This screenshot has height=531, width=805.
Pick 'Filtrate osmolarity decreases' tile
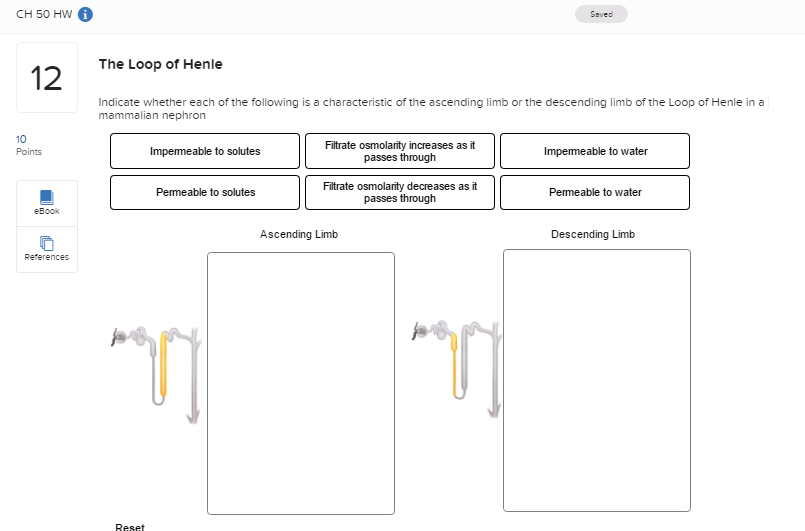click(x=400, y=192)
